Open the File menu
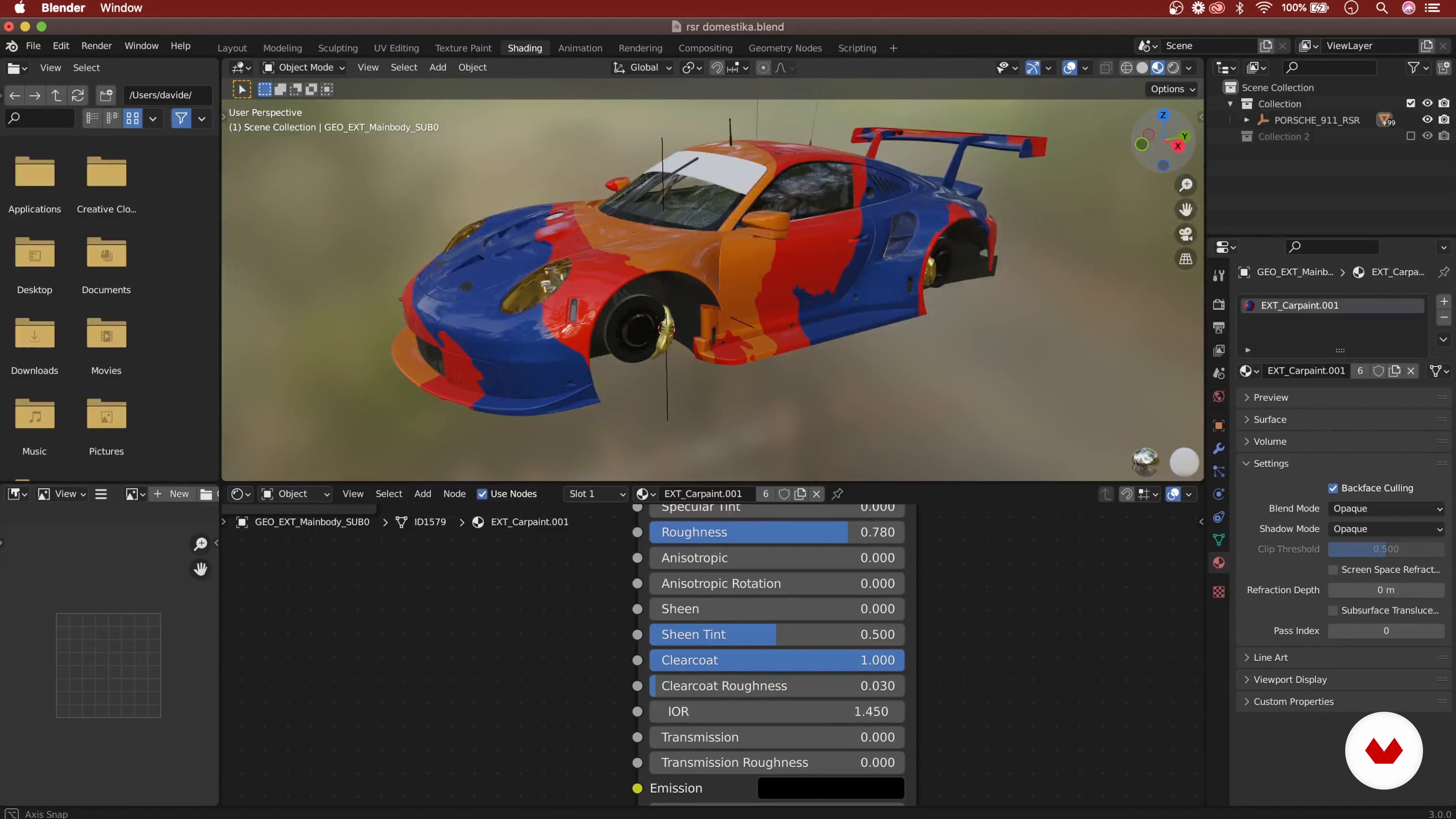Screen dimensions: 1456x819 33,46
